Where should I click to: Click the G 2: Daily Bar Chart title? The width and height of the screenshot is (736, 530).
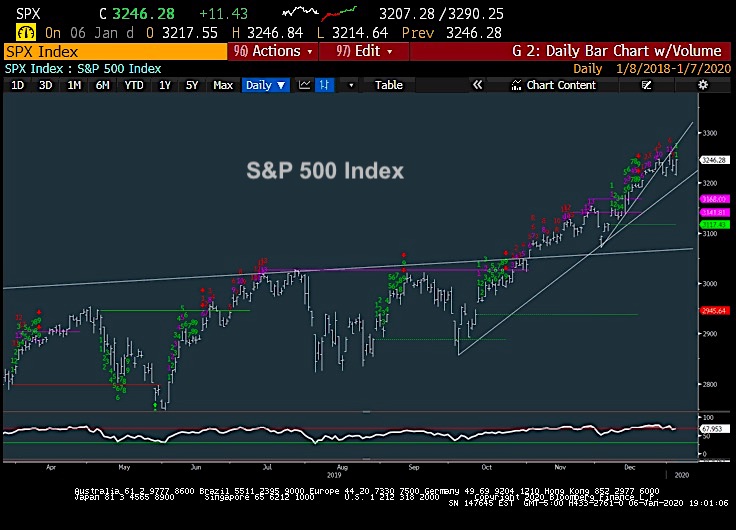[616, 51]
